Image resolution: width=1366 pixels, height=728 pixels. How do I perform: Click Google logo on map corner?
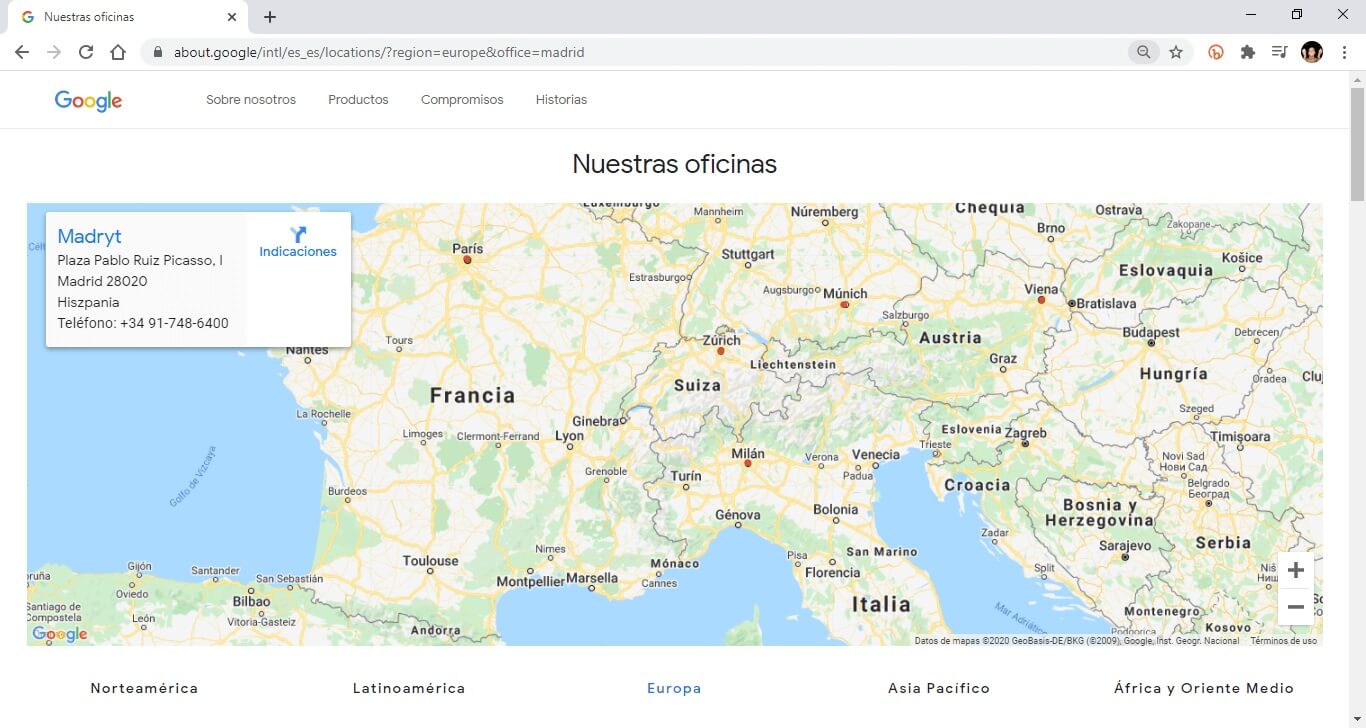60,634
